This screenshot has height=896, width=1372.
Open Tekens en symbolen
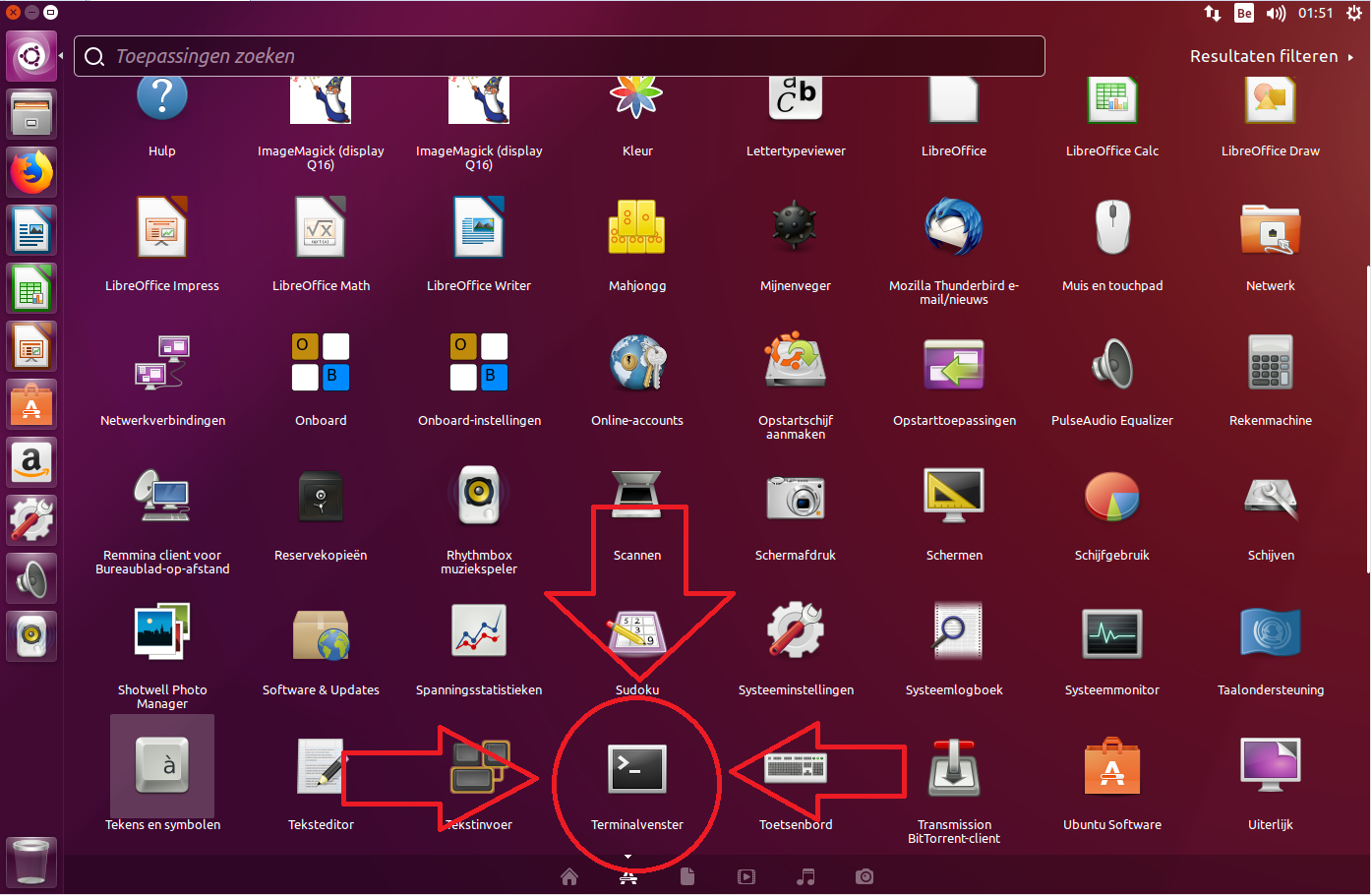[162, 766]
